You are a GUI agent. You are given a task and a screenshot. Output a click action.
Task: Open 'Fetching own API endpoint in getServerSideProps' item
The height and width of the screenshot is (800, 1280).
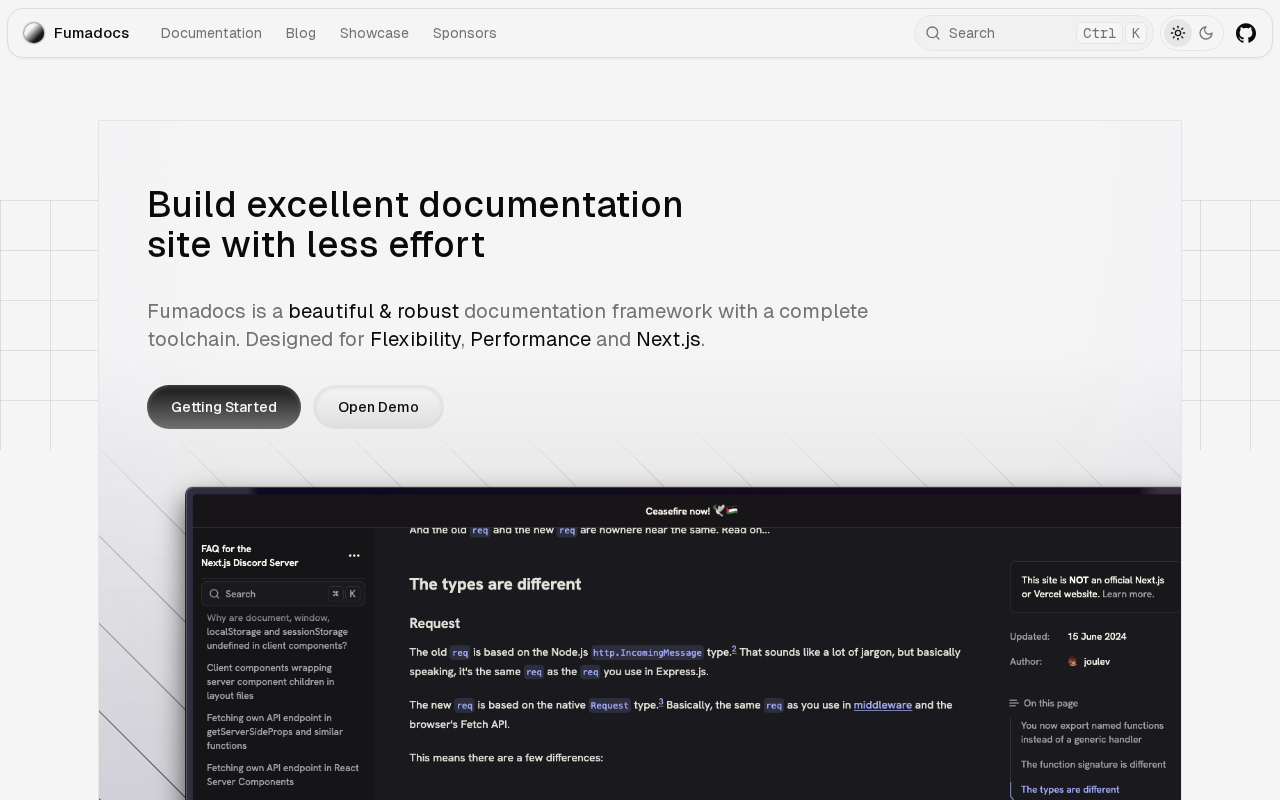275,732
